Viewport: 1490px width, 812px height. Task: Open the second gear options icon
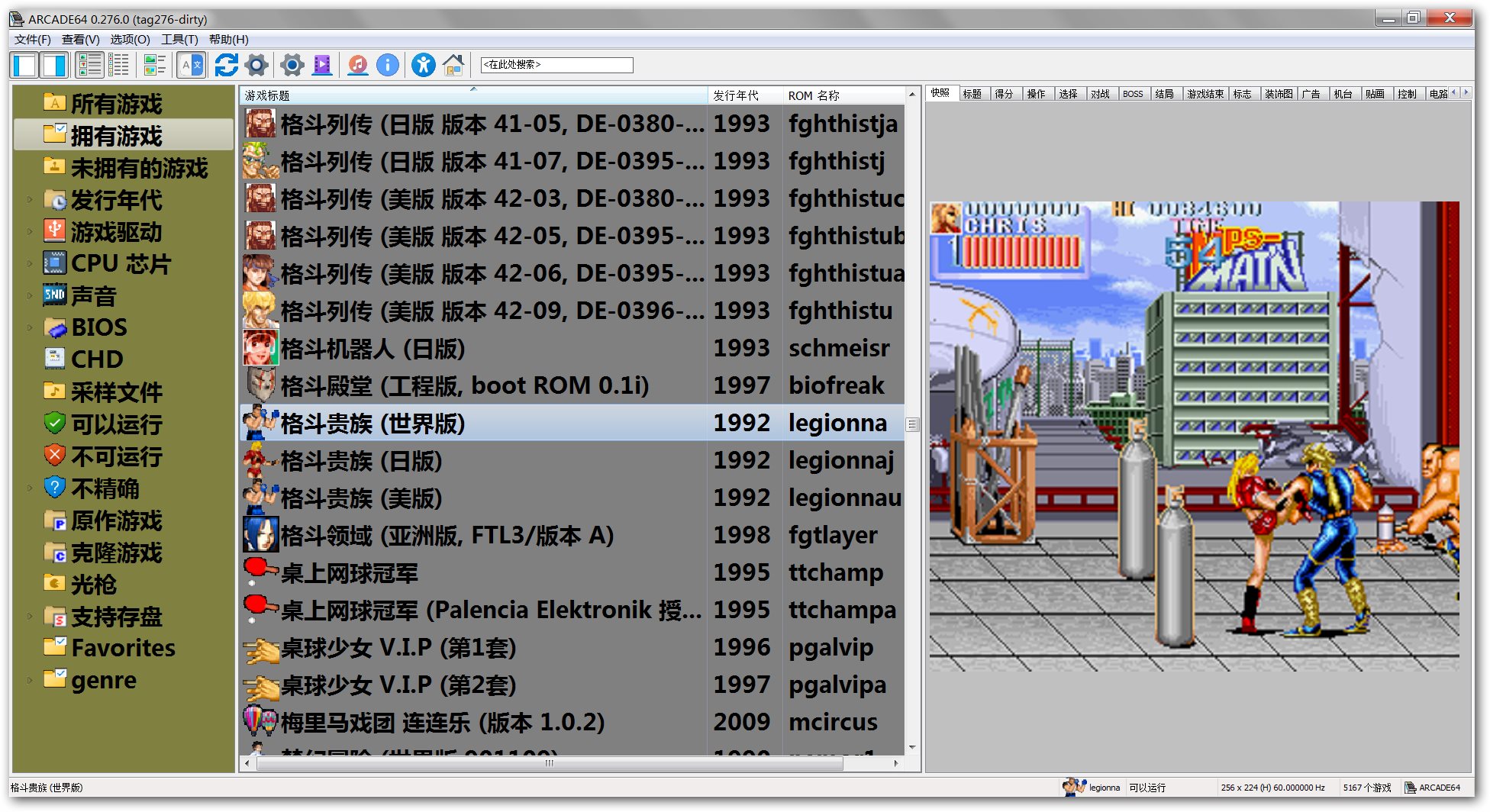292,66
